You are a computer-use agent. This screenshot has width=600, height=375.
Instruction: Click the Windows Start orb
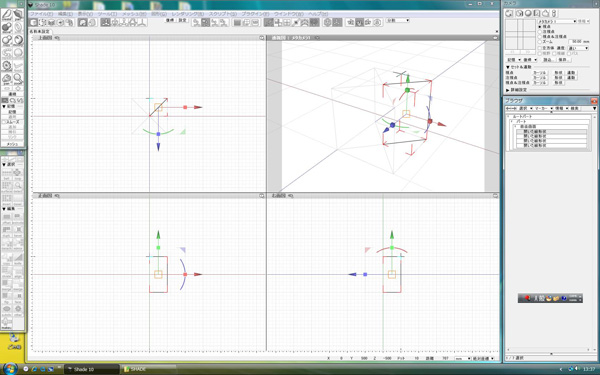point(10,368)
